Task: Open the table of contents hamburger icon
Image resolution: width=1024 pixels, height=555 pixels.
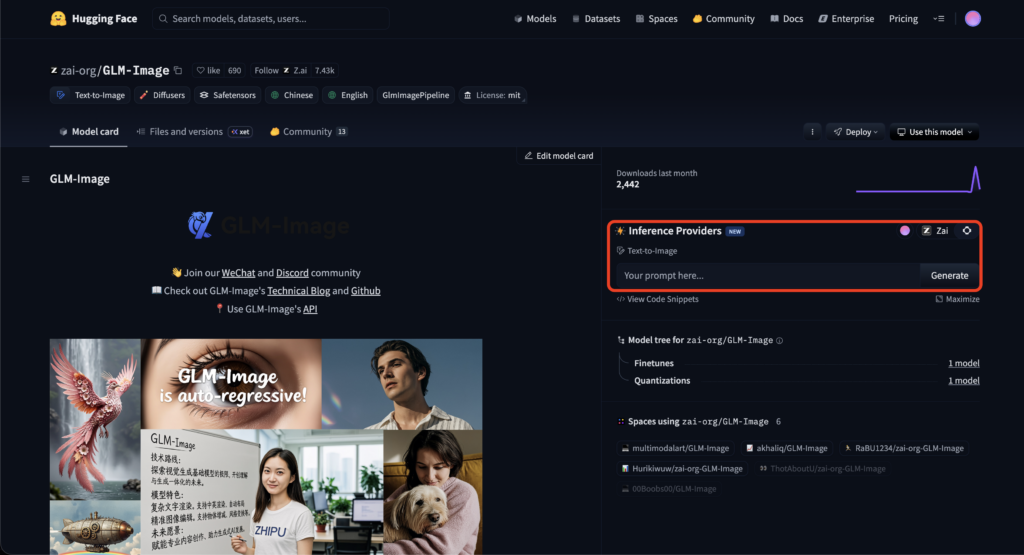Action: pyautogui.click(x=25, y=179)
